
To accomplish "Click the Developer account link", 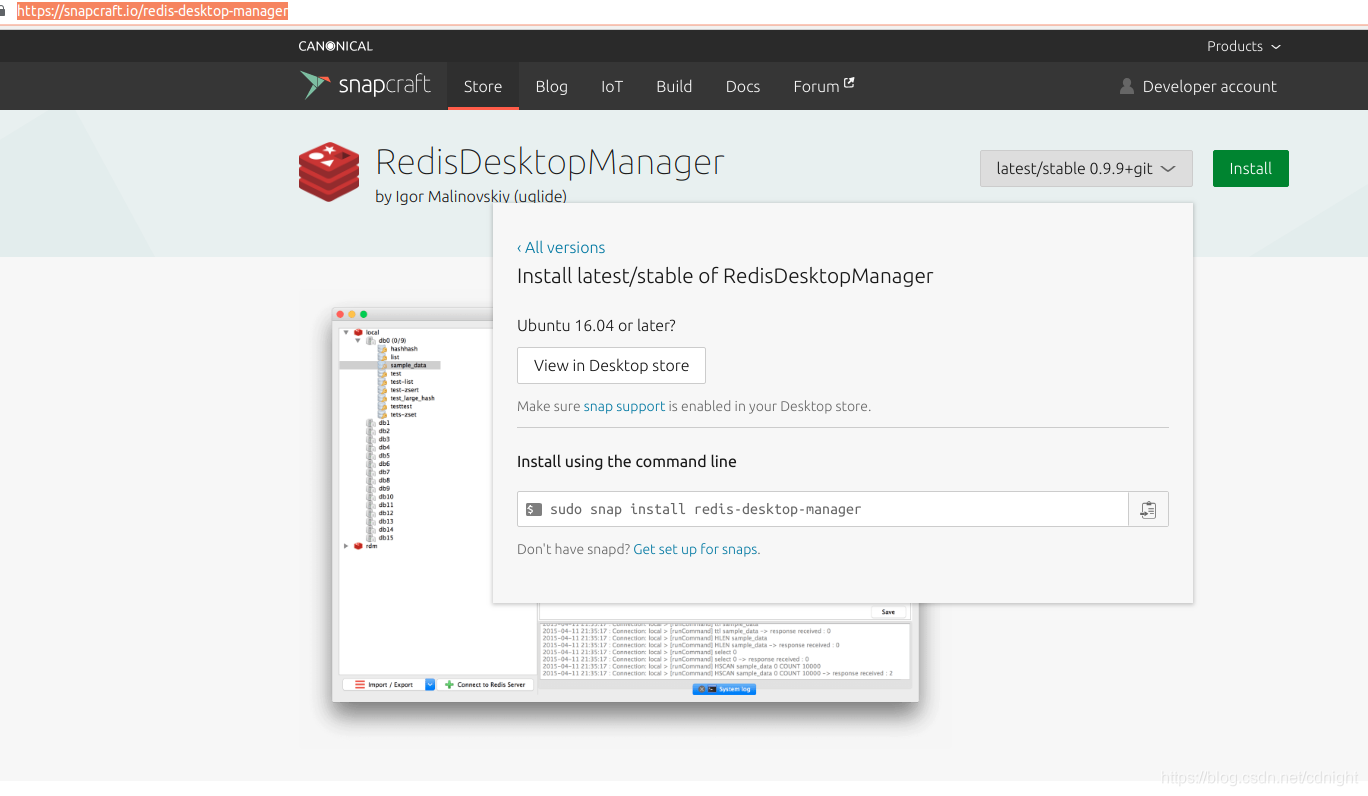I will 1209,86.
